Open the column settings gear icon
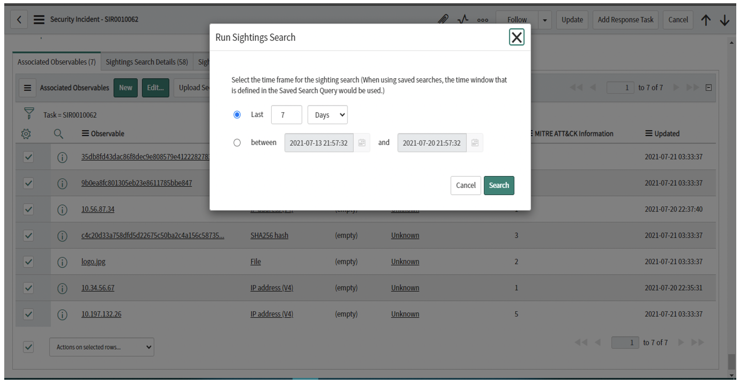Image resolution: width=738 pixels, height=383 pixels. click(26, 134)
